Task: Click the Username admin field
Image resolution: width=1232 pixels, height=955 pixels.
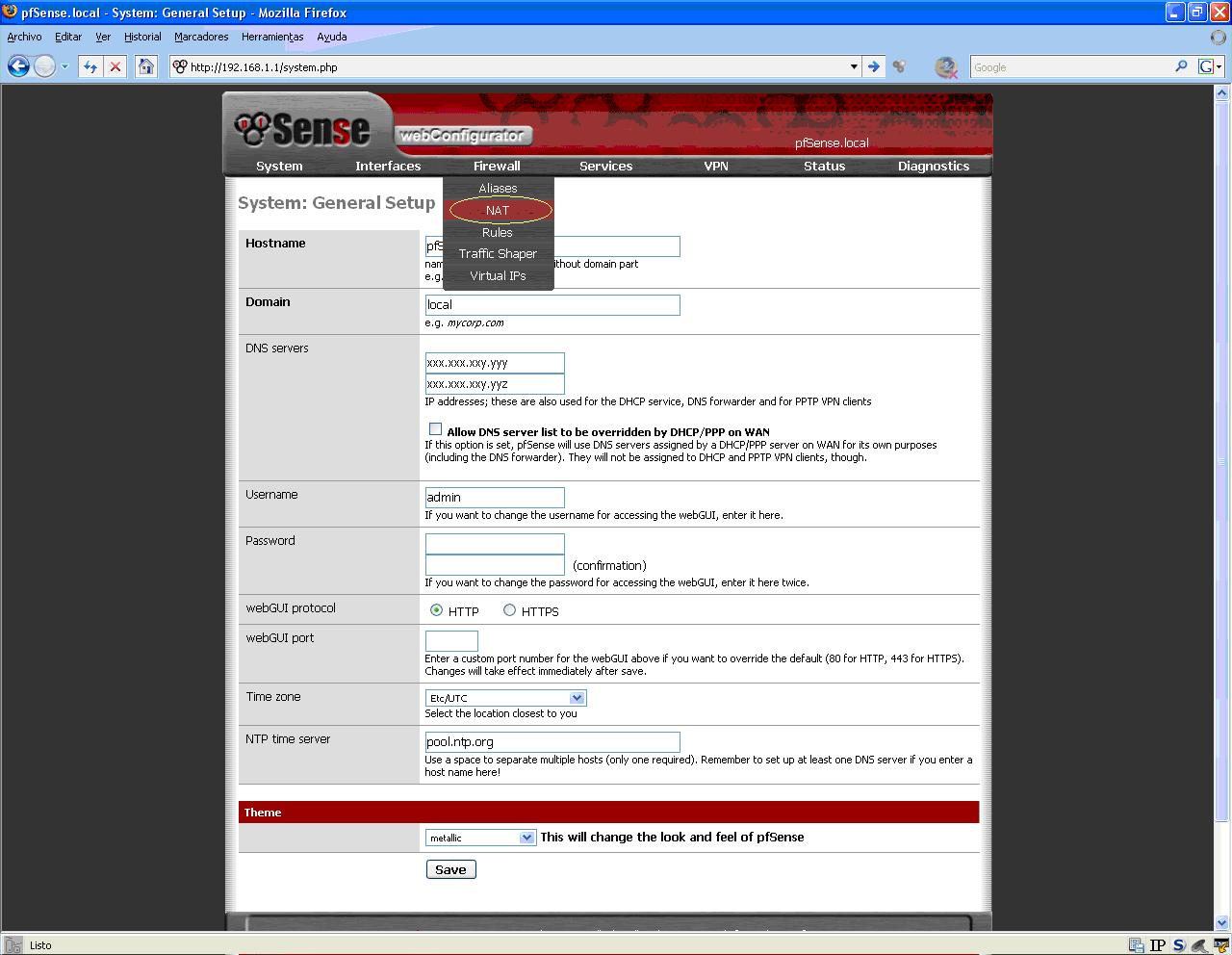Action: pos(495,497)
